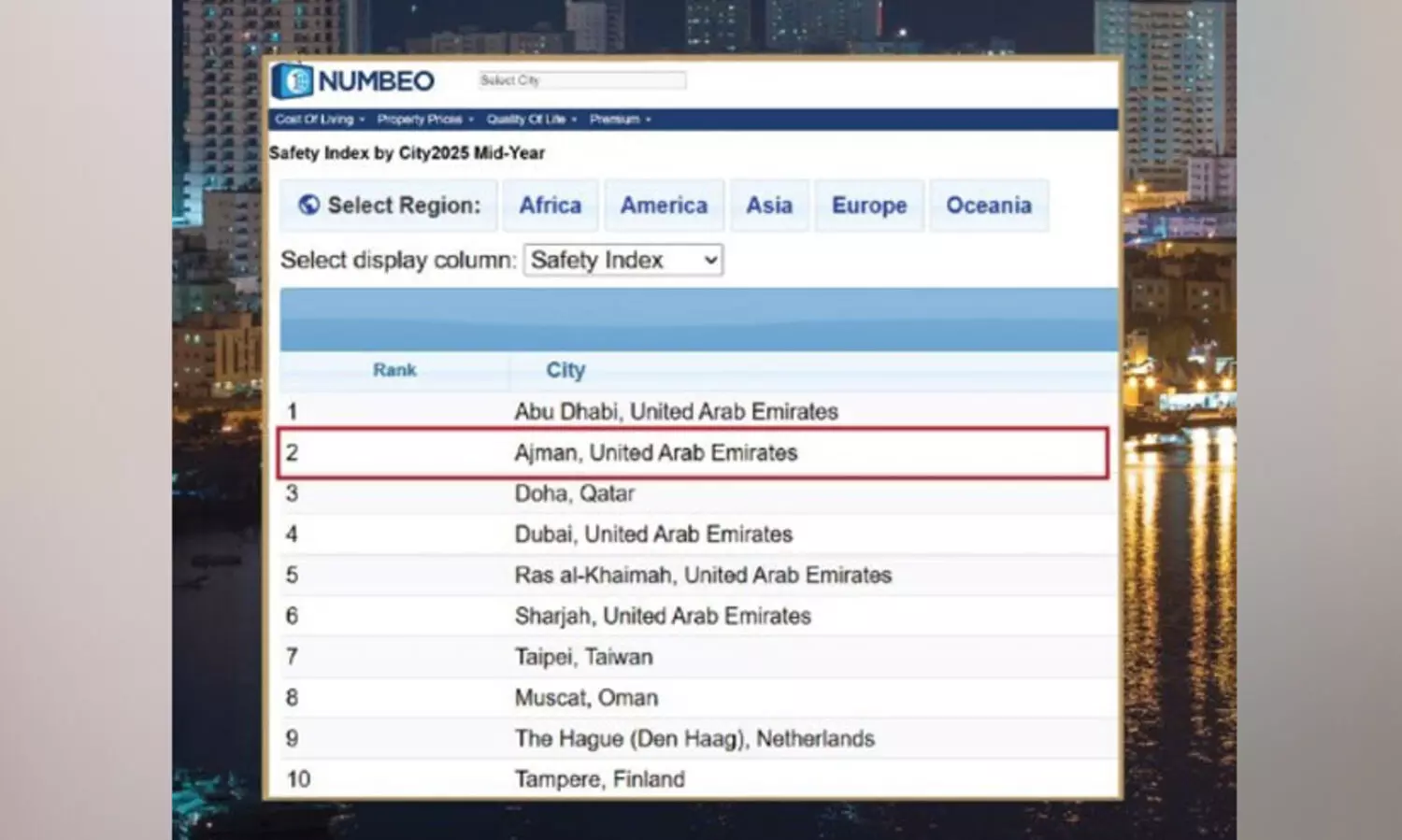Click the globe icon beside Select Region
This screenshot has width=1402, height=840.
click(308, 205)
